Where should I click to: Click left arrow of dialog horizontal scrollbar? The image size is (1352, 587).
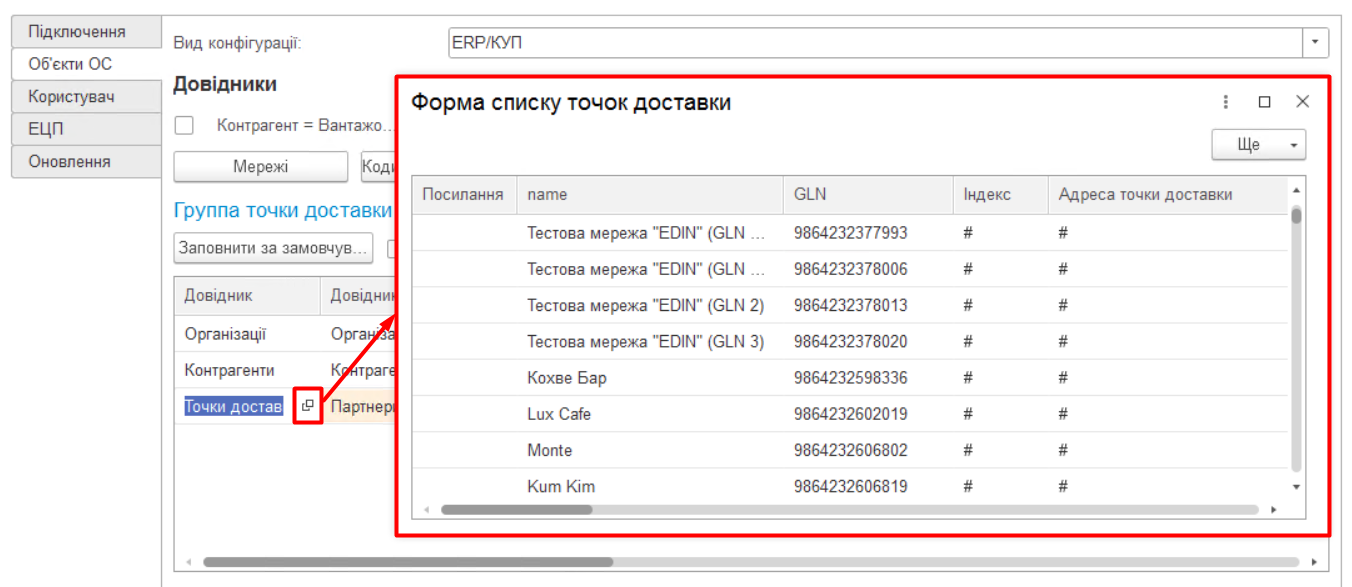click(x=427, y=510)
